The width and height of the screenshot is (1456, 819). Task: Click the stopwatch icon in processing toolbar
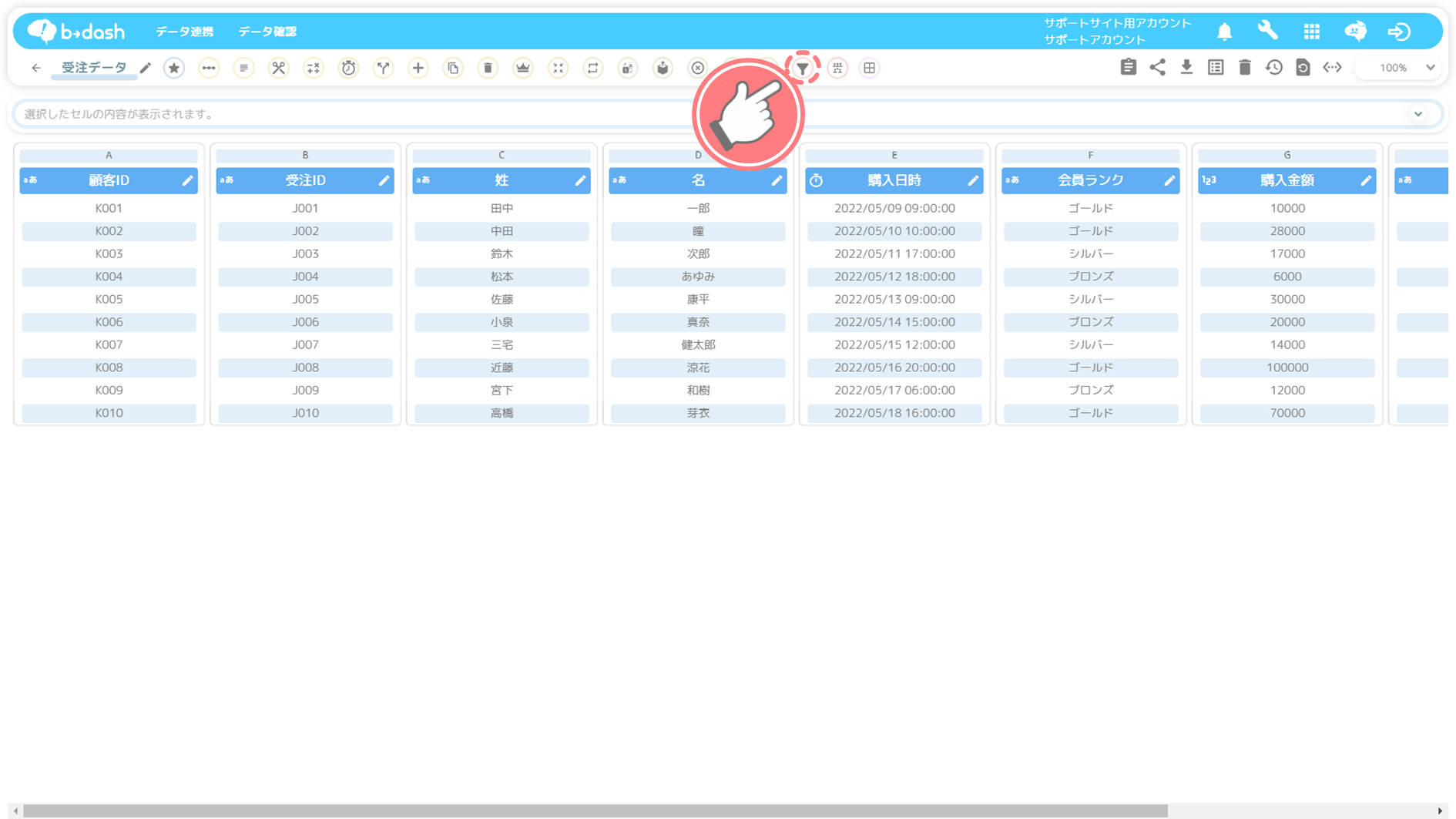point(348,68)
